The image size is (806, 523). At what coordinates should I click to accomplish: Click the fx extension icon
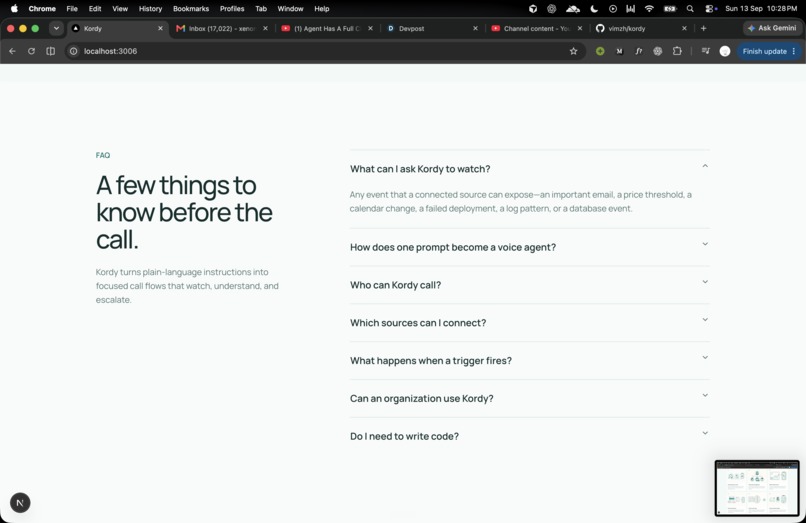638,51
